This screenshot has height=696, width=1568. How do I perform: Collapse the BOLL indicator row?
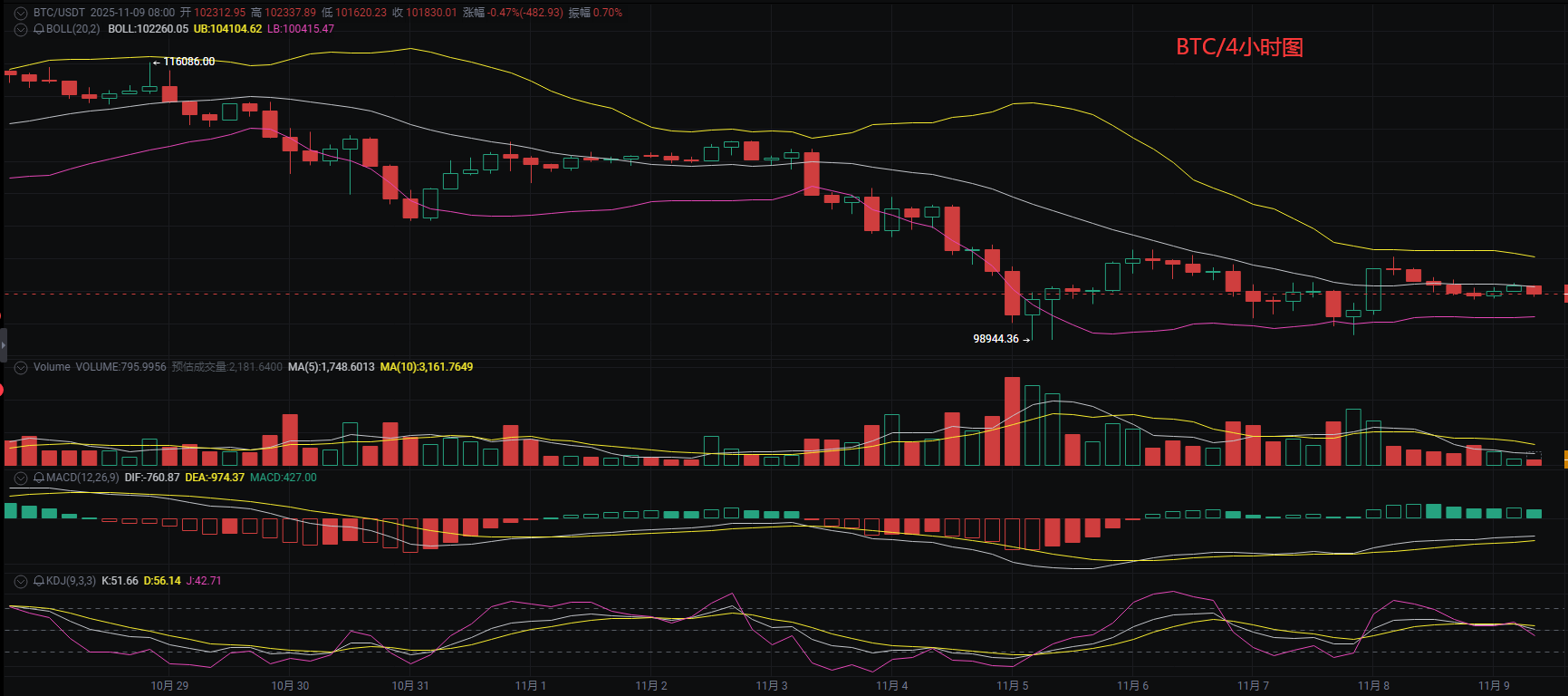(21, 29)
